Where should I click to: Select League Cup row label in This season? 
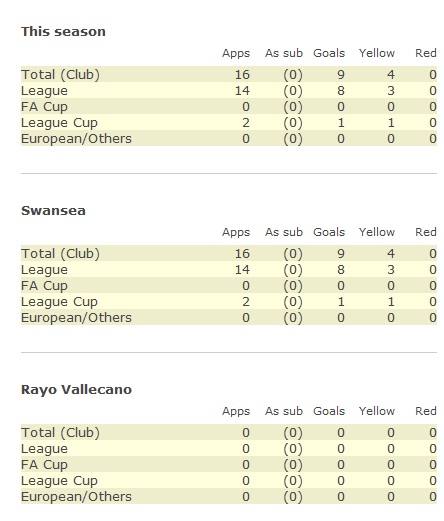pos(59,123)
